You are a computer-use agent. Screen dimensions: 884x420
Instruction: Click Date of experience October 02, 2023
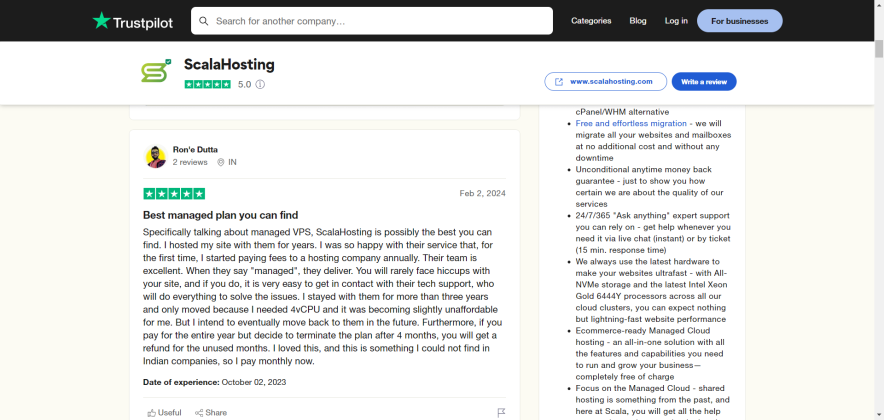pos(215,382)
